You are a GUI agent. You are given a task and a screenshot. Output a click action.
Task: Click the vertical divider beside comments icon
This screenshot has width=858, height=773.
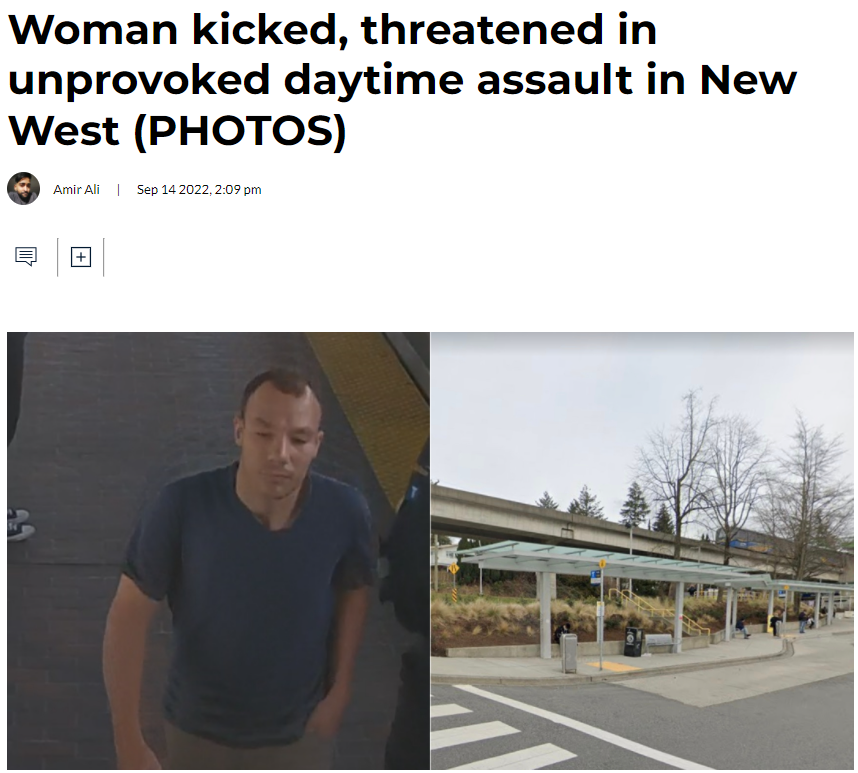tap(57, 257)
